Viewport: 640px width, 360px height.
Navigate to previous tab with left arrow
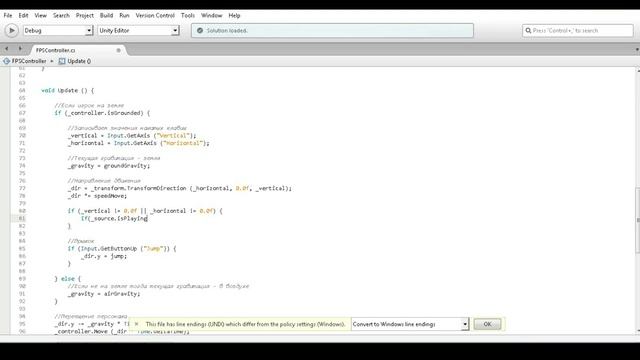(x=7, y=49)
